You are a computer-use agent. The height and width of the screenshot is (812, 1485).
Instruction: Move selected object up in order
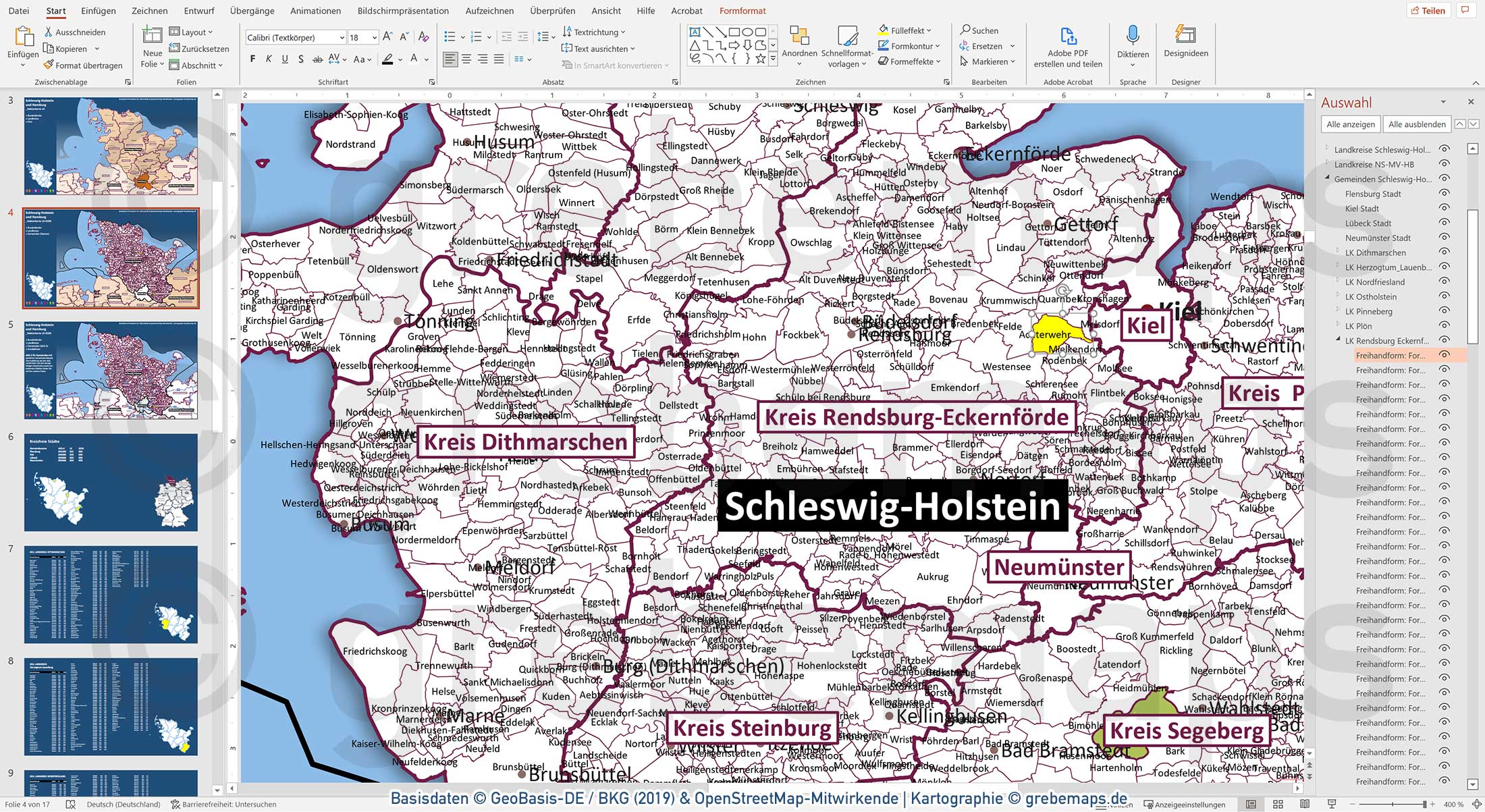1459,124
